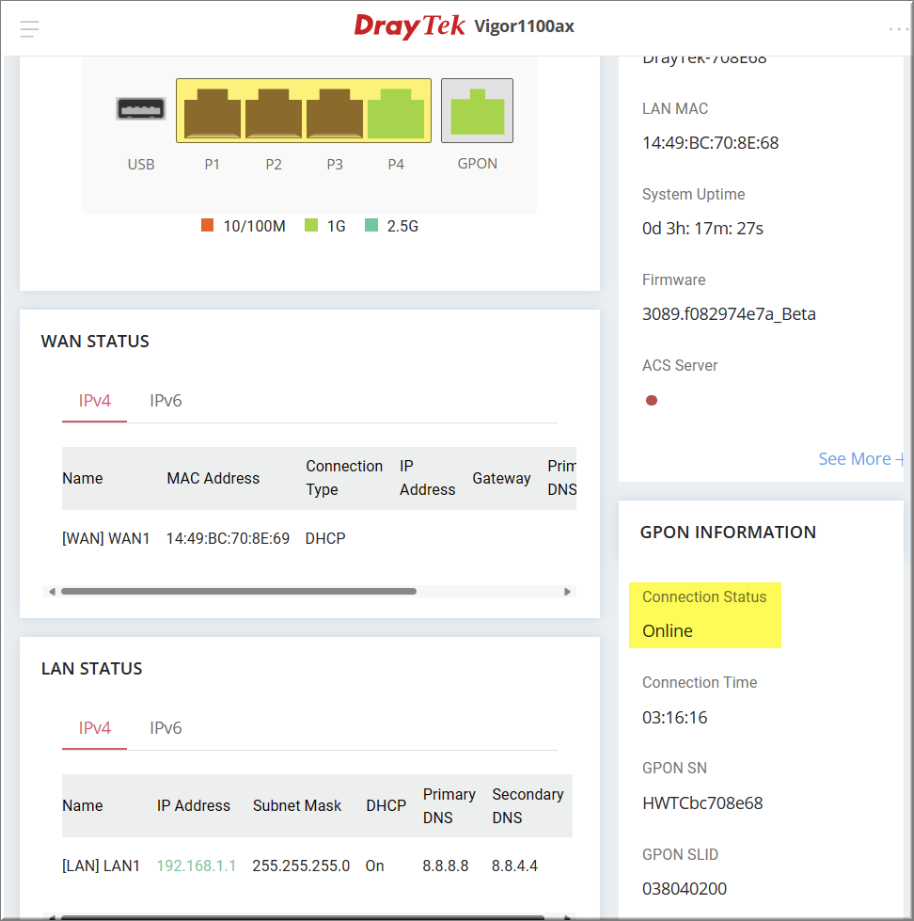Image resolution: width=914 pixels, height=921 pixels.
Task: Switch to IPv4 tab in LAN Status
Action: 95,728
